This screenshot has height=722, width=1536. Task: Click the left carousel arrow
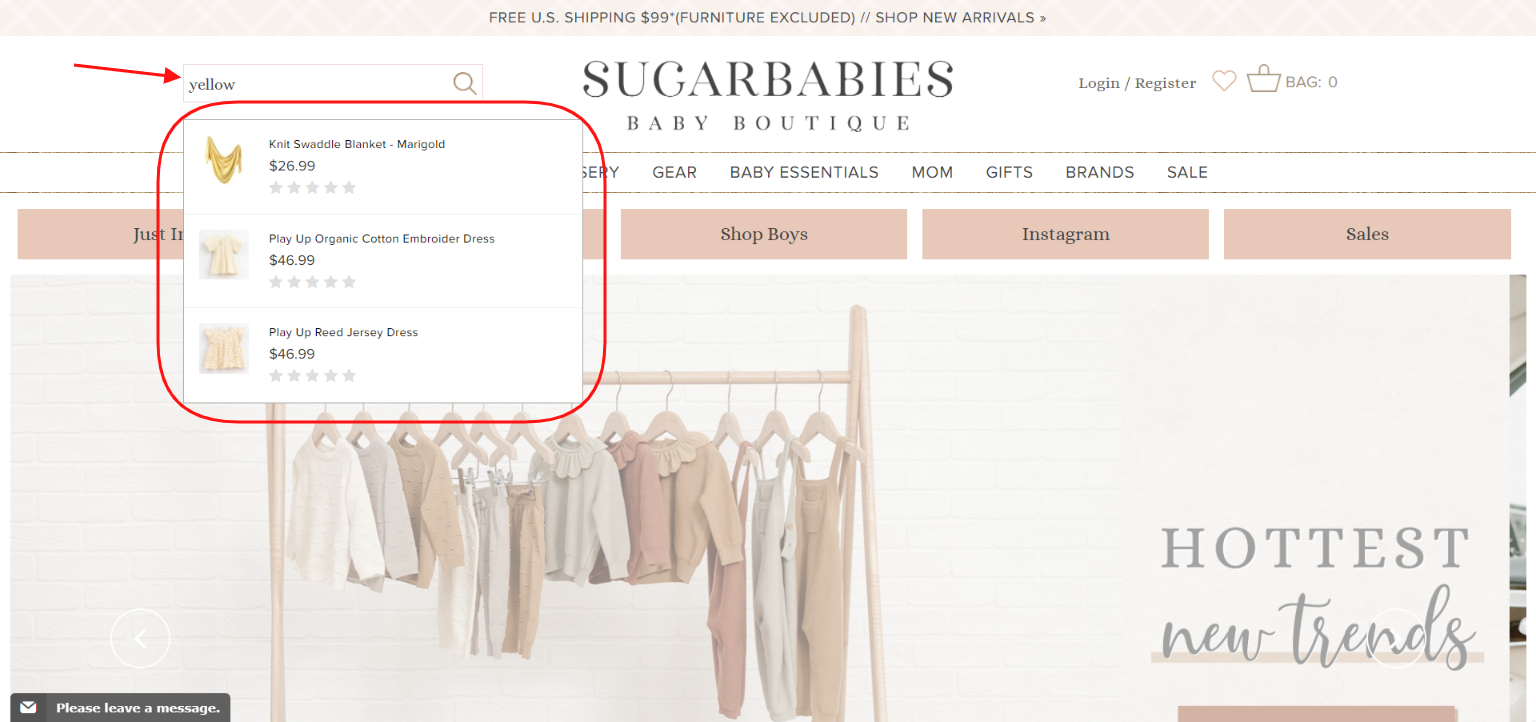(140, 637)
